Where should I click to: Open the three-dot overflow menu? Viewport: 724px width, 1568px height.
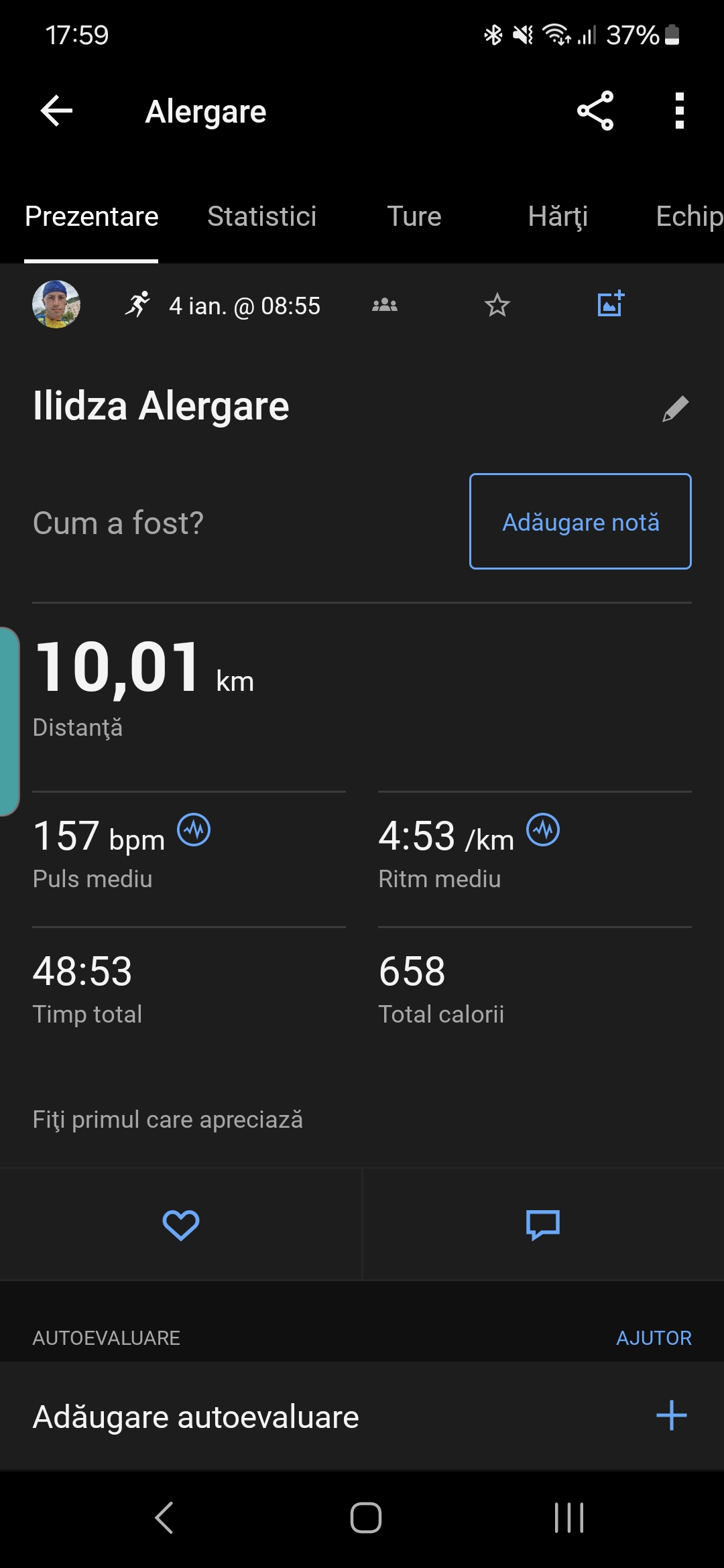(x=679, y=111)
